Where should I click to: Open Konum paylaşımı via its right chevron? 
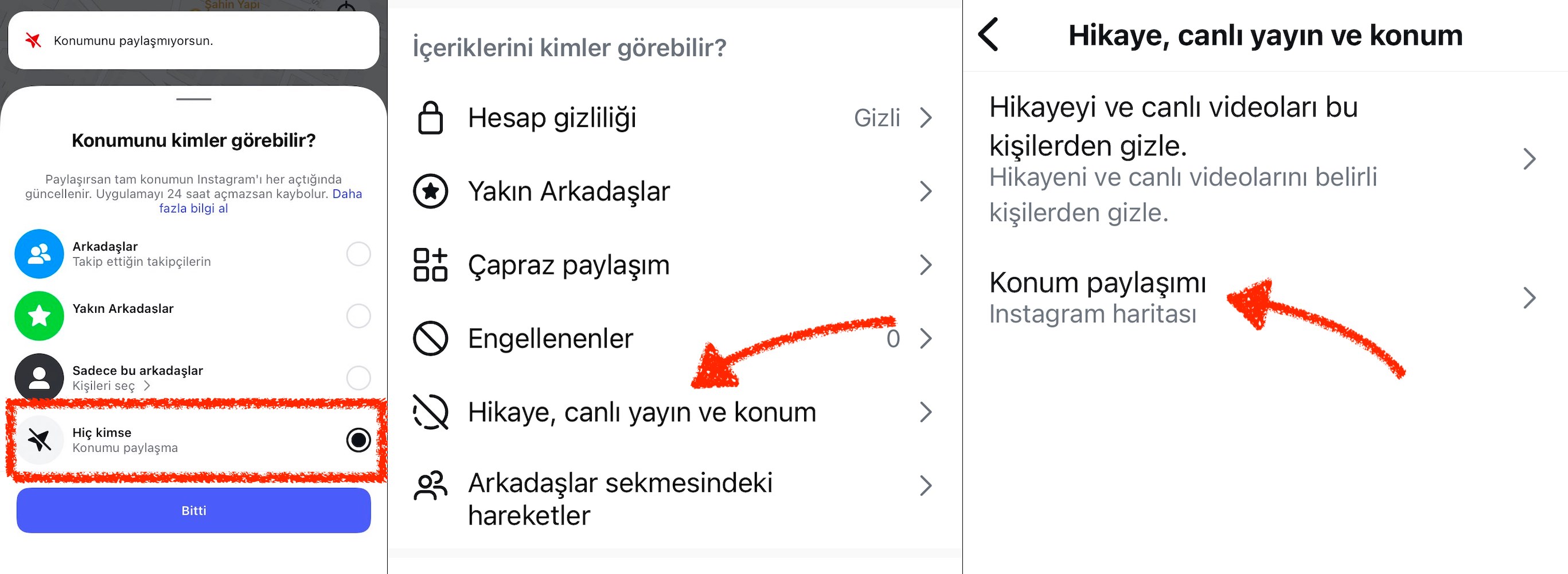point(1529,298)
